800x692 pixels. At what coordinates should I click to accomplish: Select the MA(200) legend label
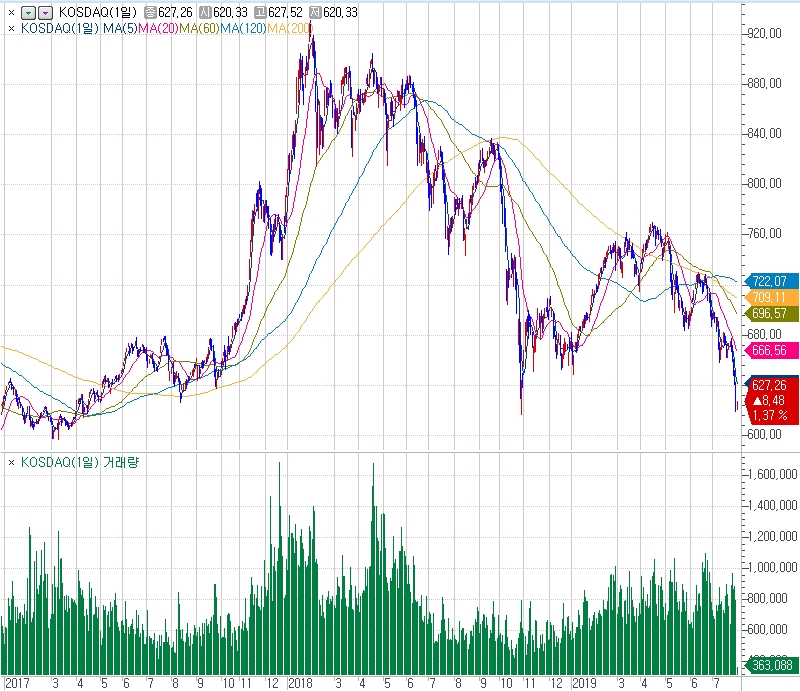[x=289, y=28]
